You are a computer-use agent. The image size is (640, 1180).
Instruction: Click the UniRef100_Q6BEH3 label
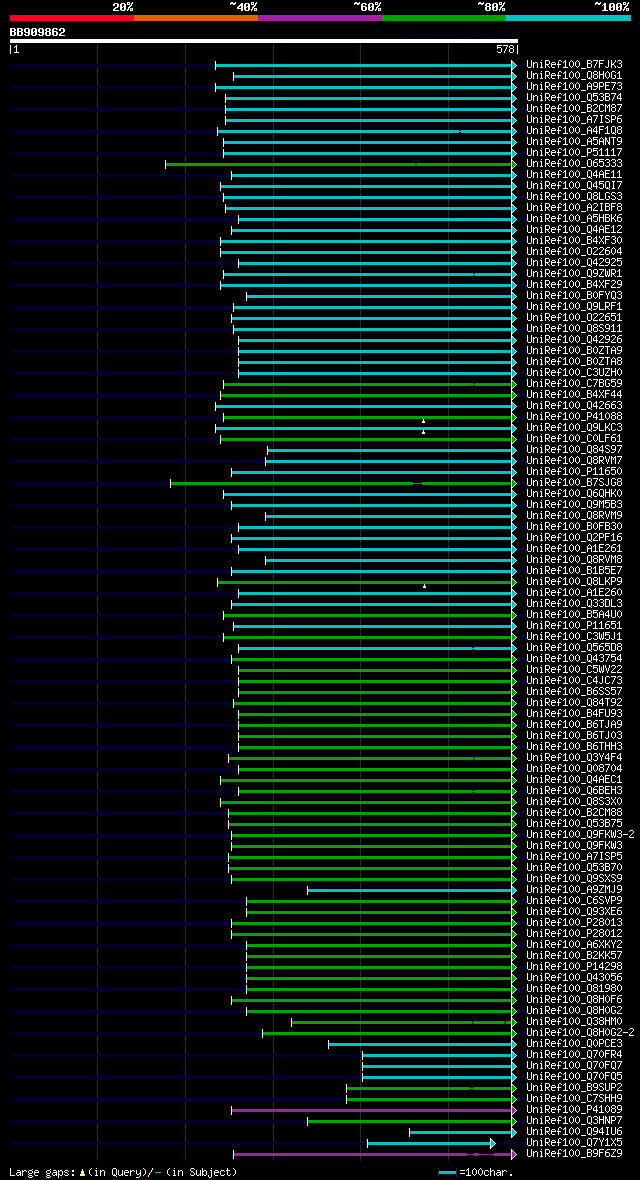[x=574, y=790]
